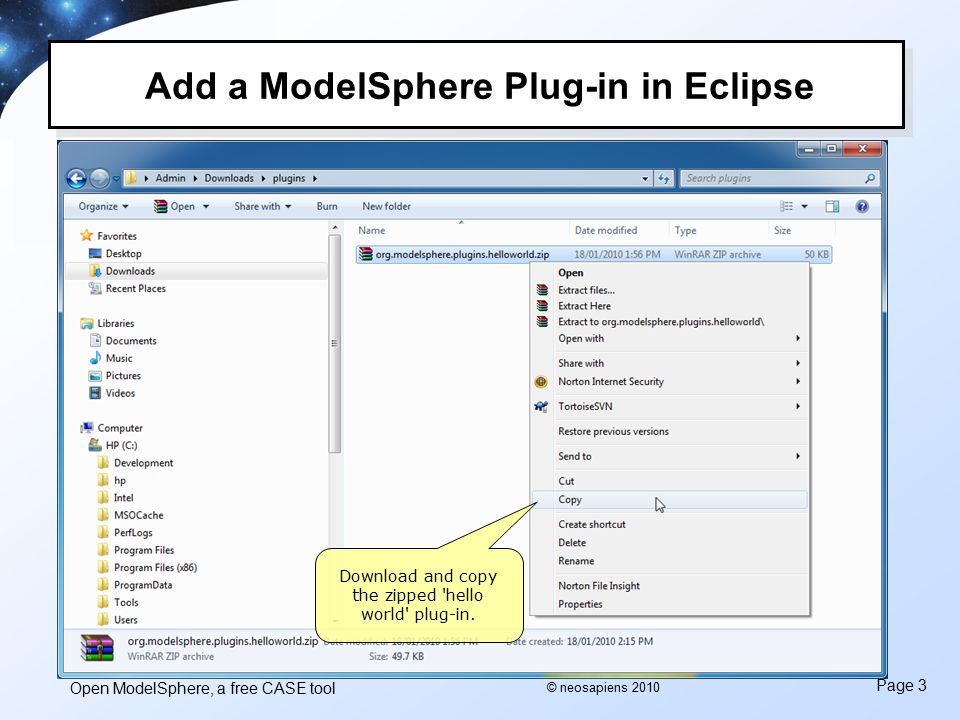Click the WinRAR icon beside Extract Here
Screen dimensions: 960x720
click(x=542, y=306)
